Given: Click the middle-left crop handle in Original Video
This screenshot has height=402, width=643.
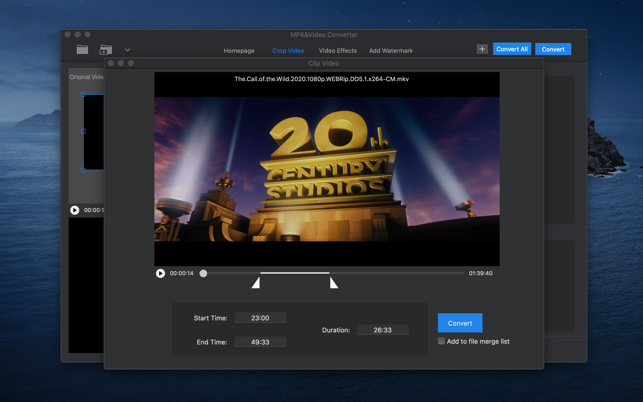Looking at the screenshot, I should (83, 131).
